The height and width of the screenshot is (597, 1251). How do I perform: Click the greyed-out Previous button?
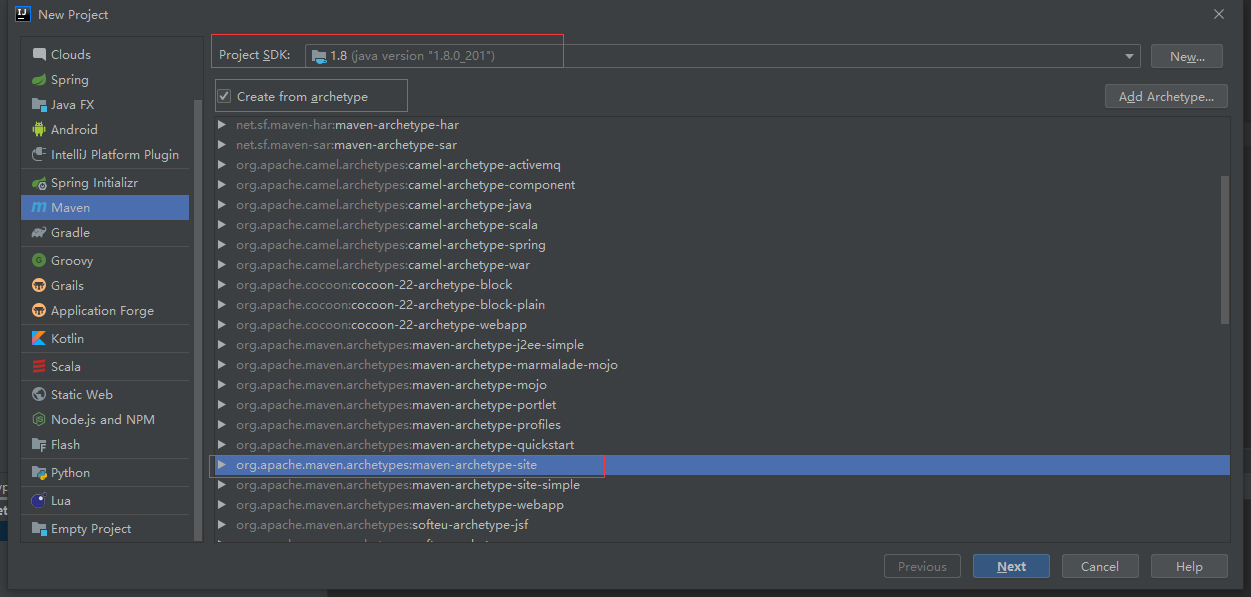tap(922, 566)
